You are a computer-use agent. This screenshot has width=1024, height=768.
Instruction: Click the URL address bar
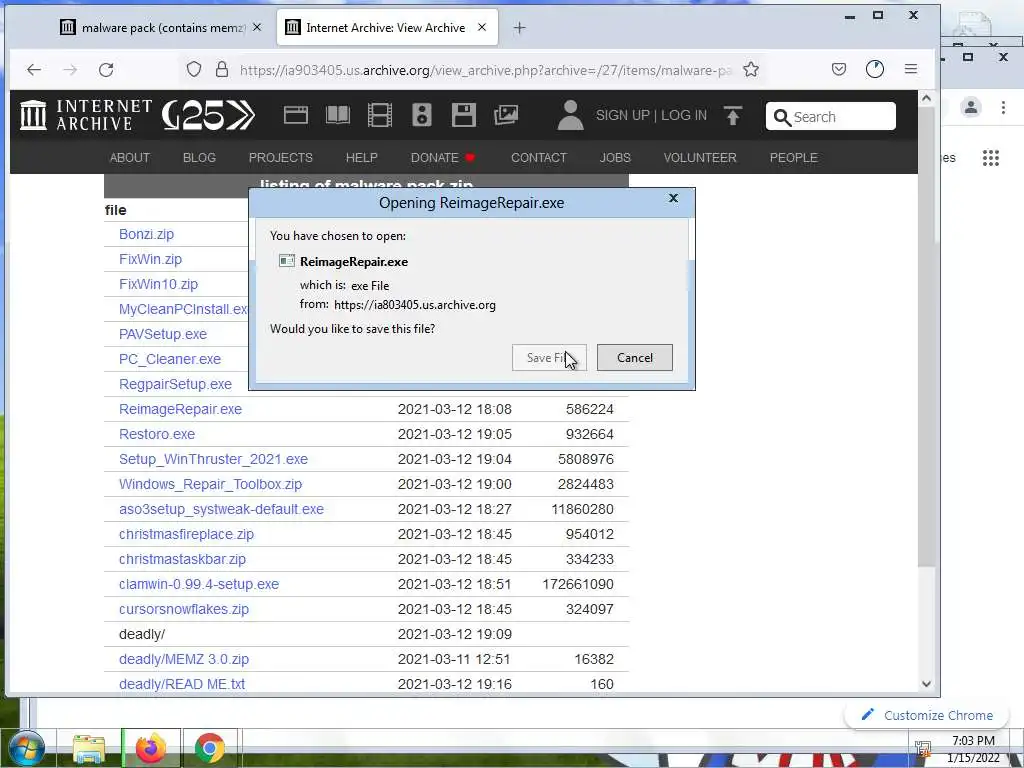pyautogui.click(x=485, y=69)
